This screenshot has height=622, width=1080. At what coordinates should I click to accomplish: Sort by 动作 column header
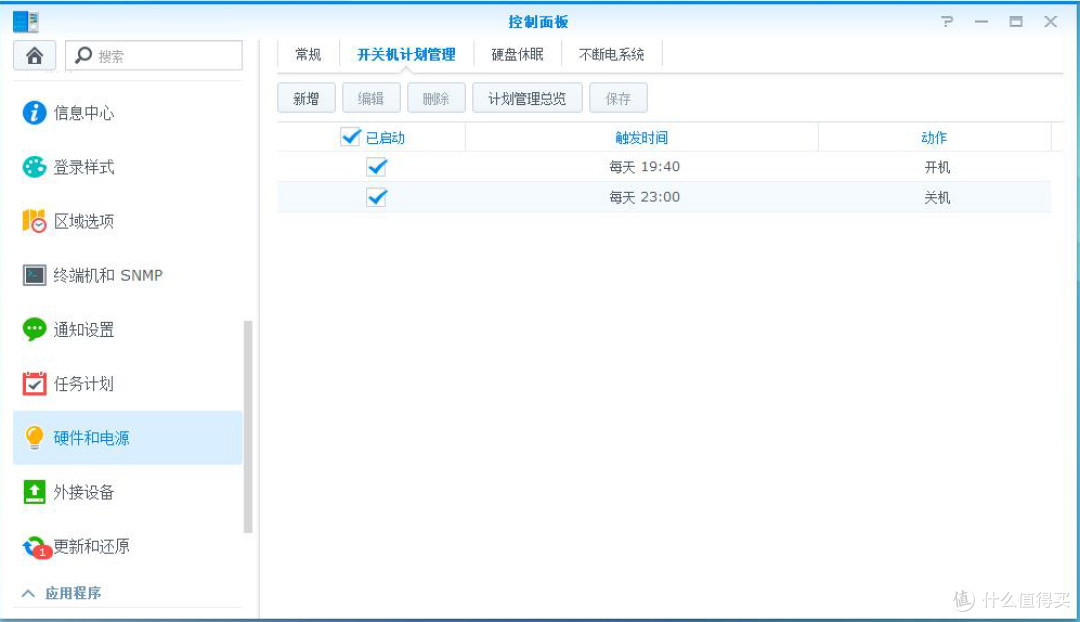tap(935, 137)
